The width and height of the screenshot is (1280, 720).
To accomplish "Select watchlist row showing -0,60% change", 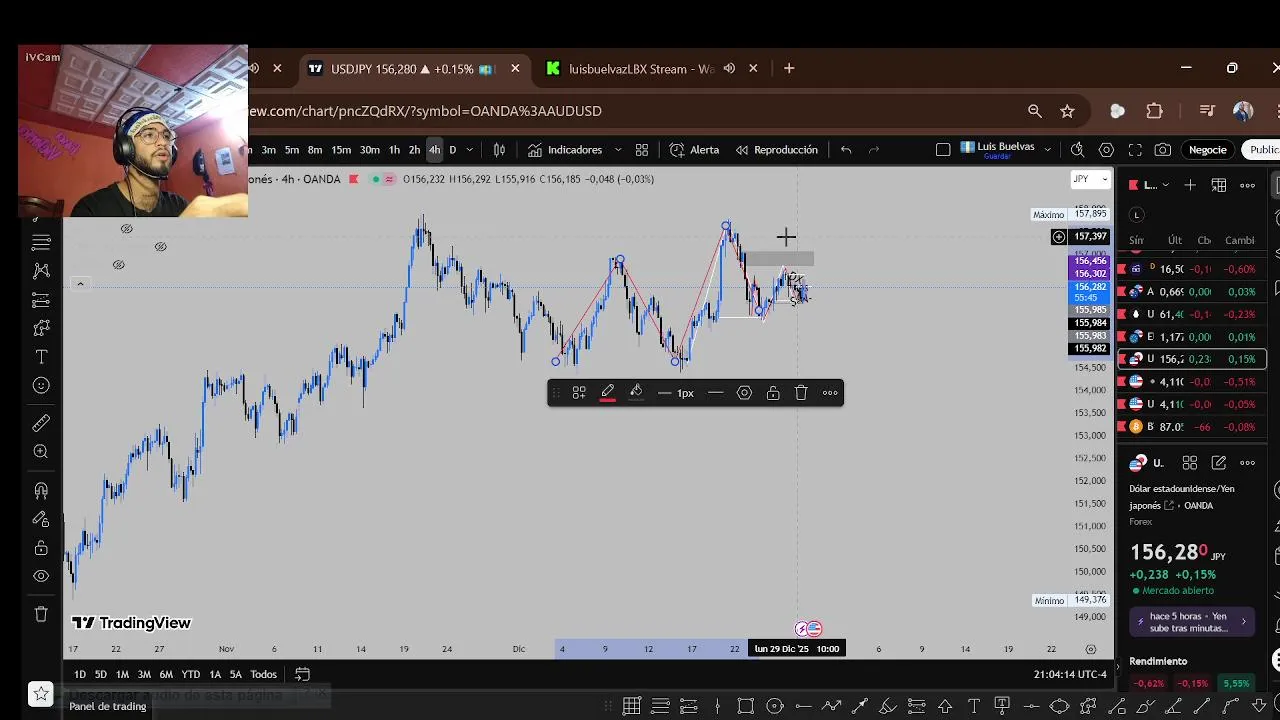I will 1192,269.
